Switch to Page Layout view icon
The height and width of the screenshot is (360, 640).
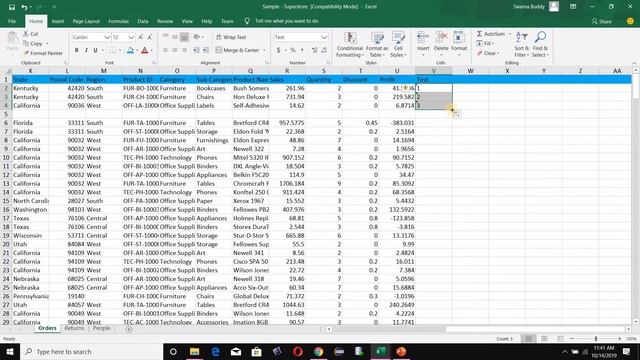(x=544, y=339)
